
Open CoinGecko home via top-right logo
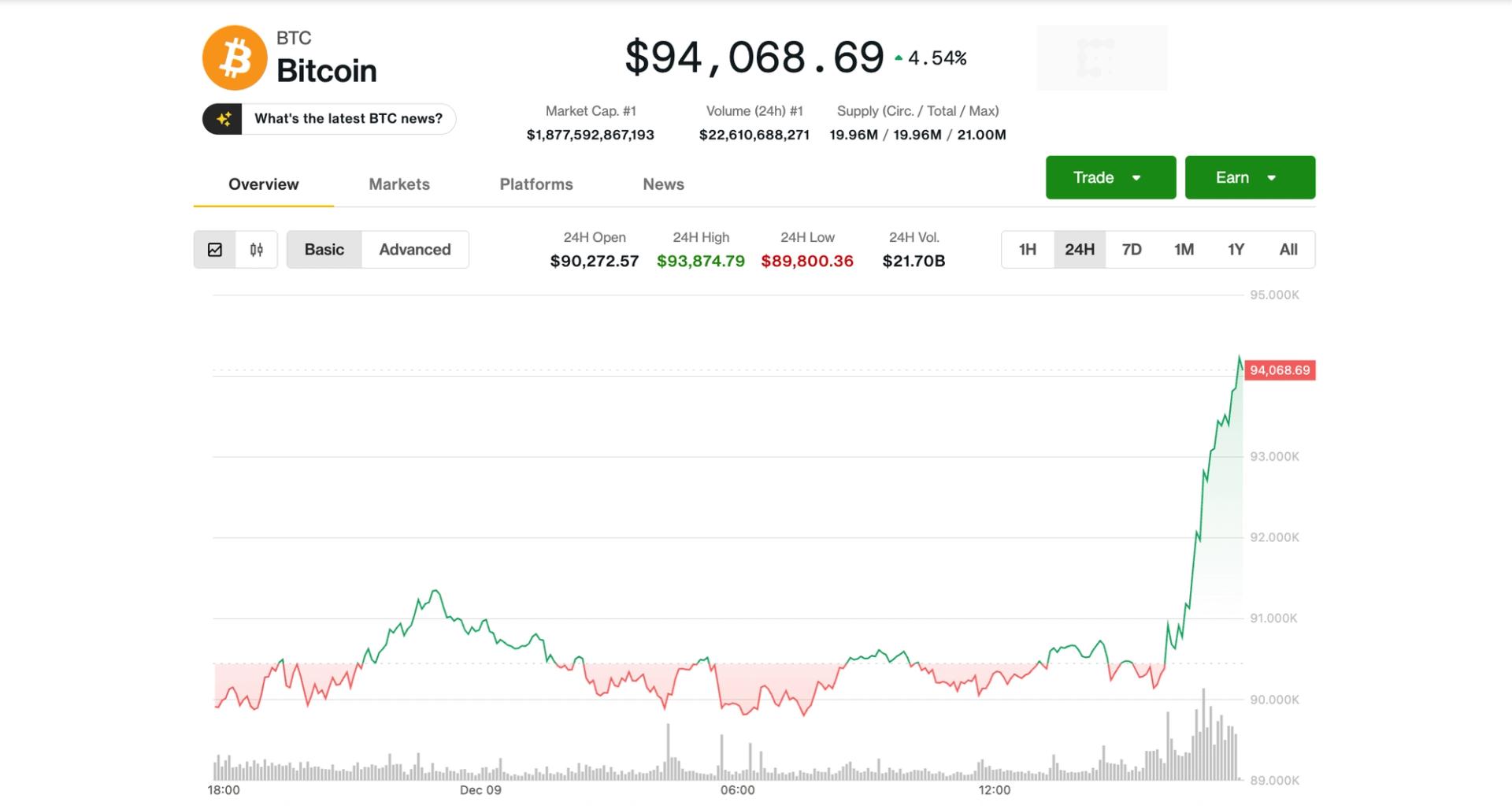[1102, 58]
